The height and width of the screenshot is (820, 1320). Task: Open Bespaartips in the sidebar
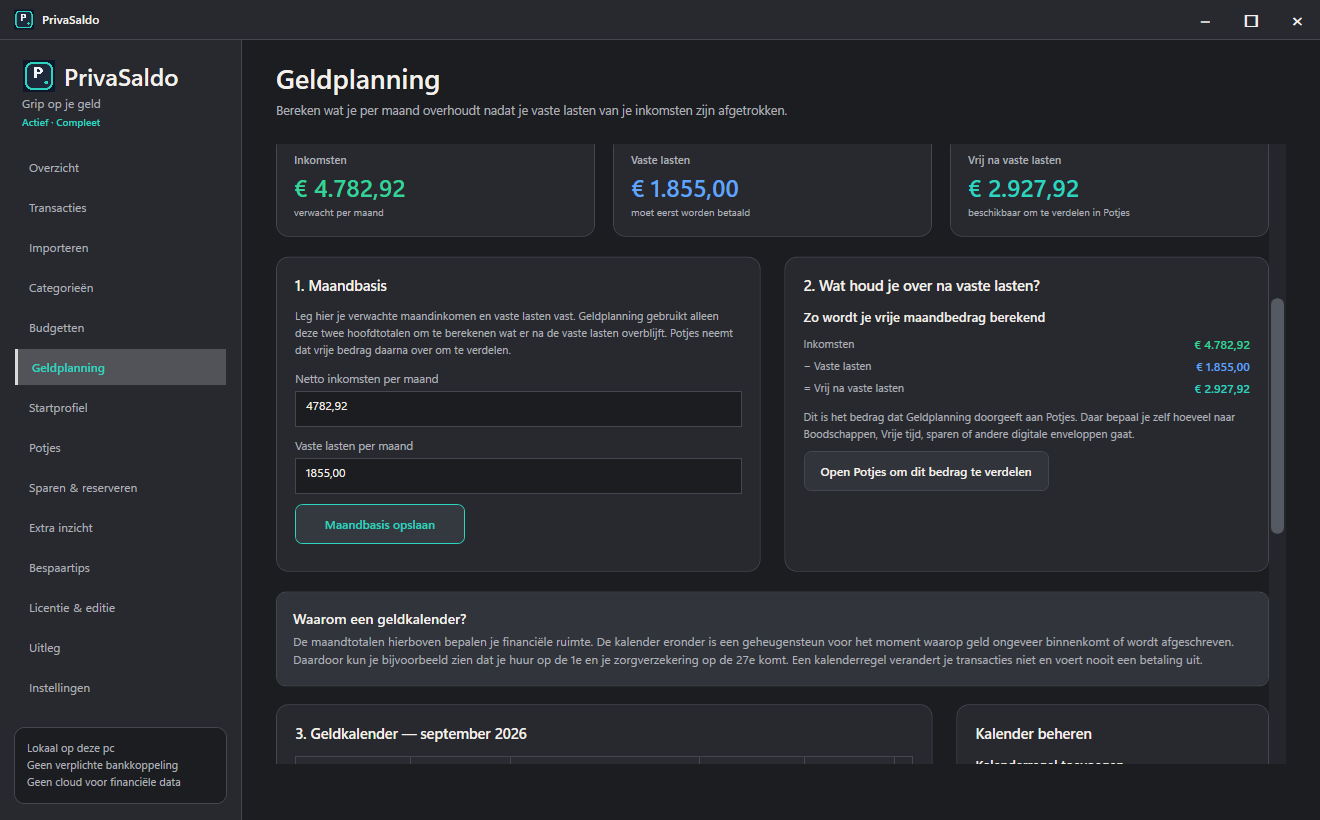120,568
